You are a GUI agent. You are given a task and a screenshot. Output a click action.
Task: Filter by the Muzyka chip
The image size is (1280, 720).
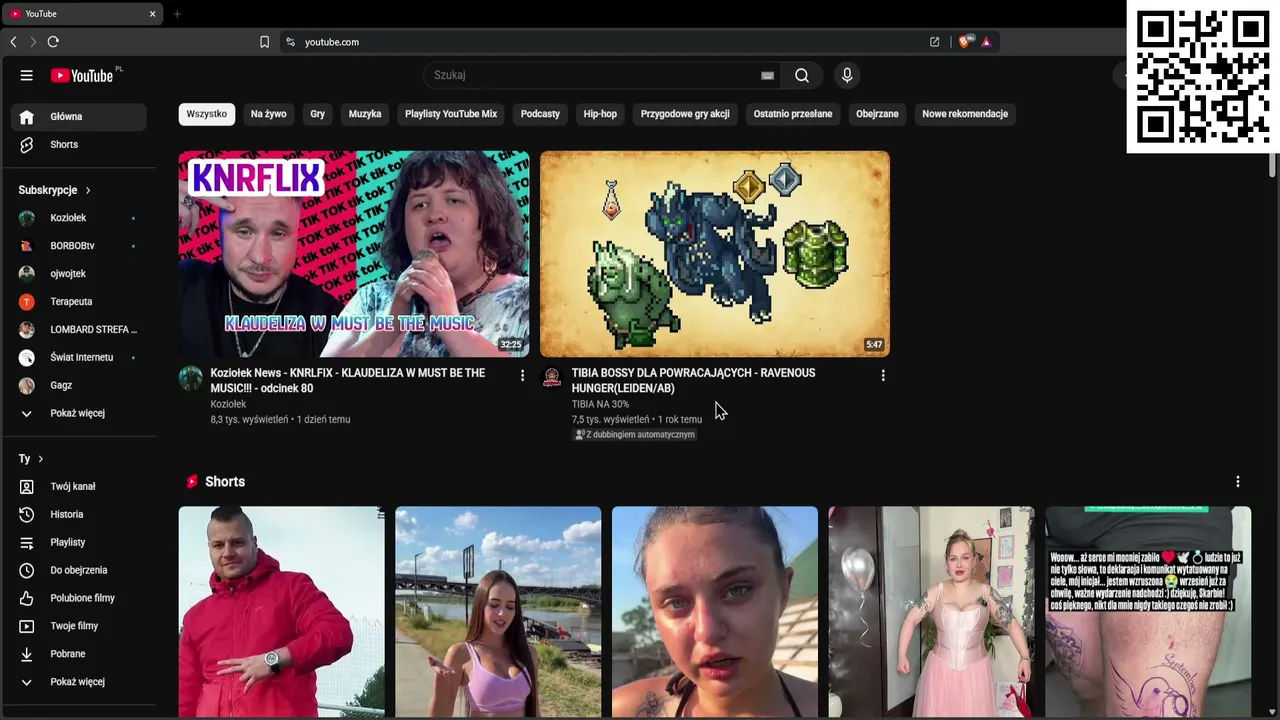coord(365,114)
